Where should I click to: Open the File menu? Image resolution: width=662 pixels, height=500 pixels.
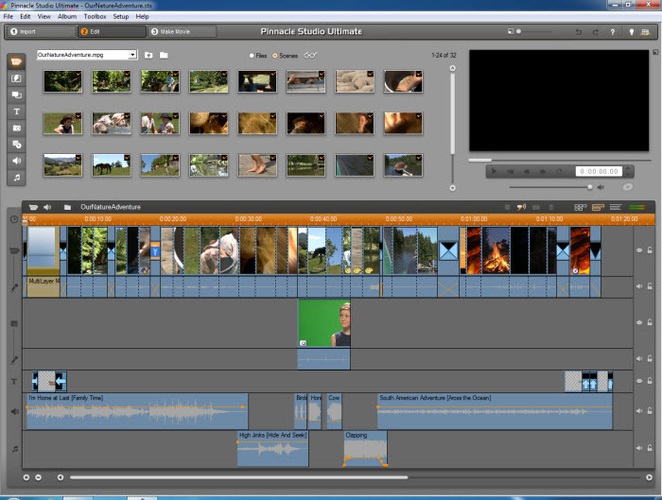(8, 16)
